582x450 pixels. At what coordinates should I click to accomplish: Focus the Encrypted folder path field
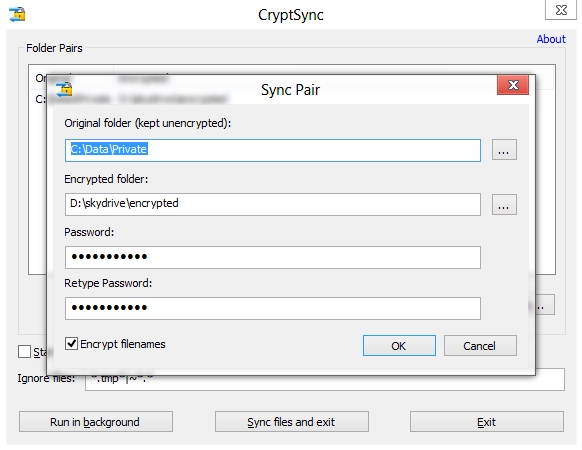pyautogui.click(x=273, y=204)
